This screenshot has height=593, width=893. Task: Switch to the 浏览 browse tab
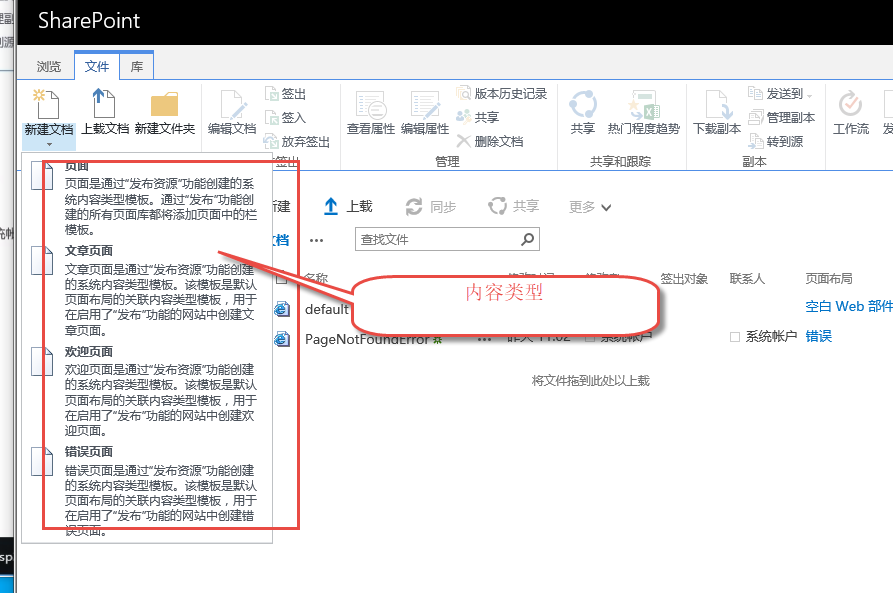(x=48, y=67)
